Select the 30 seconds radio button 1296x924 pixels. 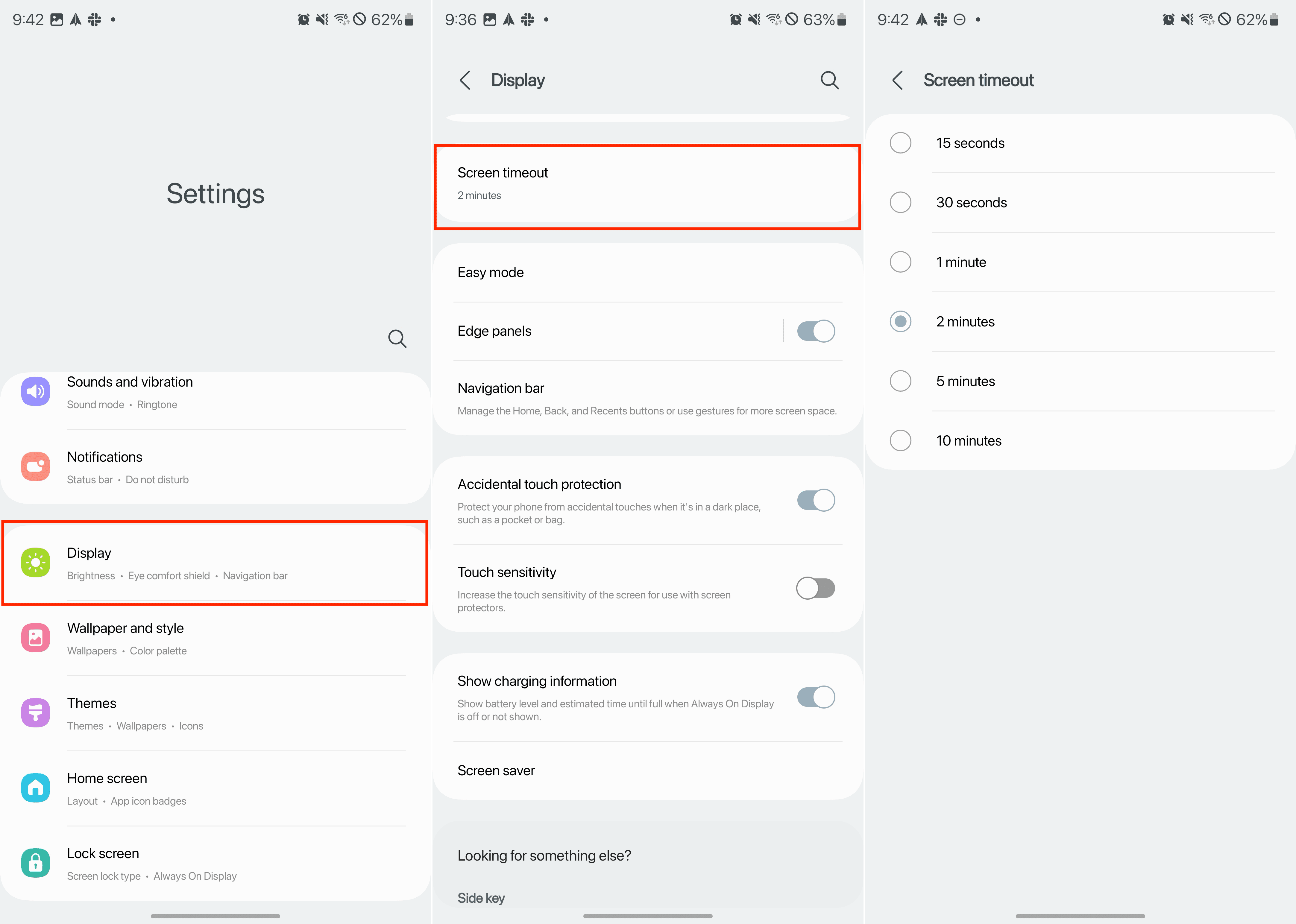pos(900,203)
